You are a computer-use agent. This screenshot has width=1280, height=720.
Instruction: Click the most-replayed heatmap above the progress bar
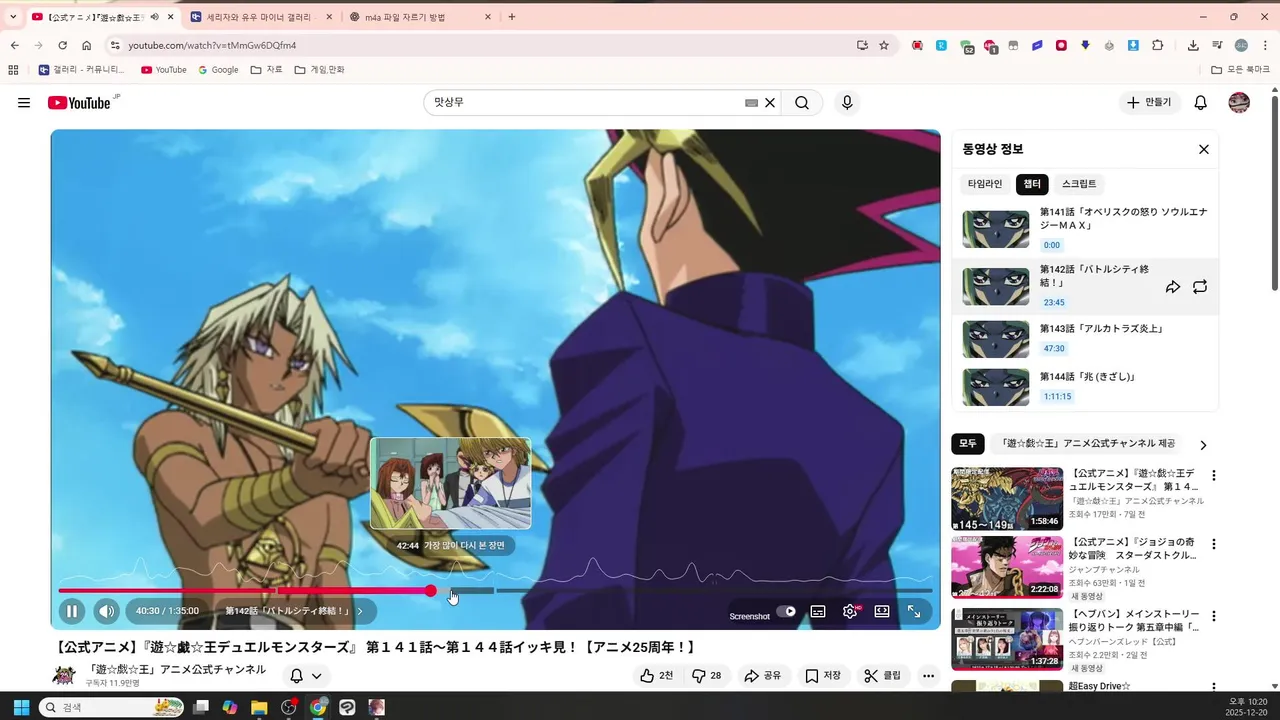pyautogui.click(x=495, y=572)
